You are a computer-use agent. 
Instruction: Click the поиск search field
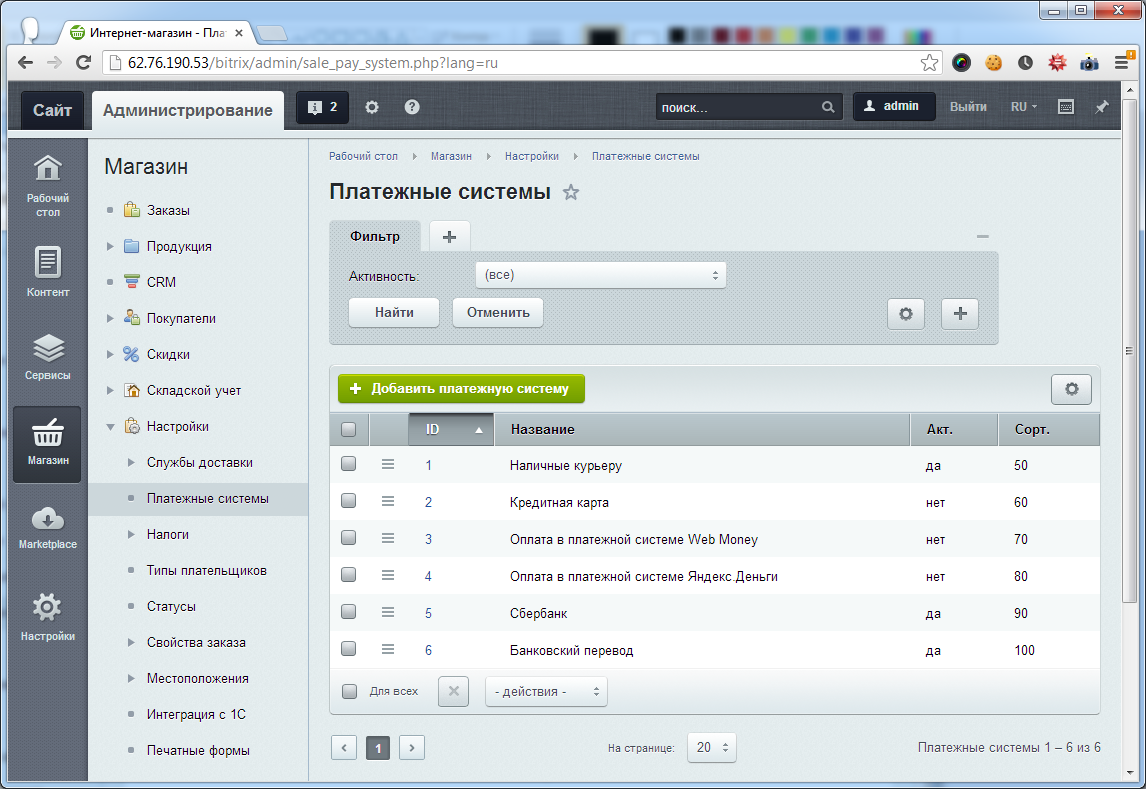coord(738,107)
